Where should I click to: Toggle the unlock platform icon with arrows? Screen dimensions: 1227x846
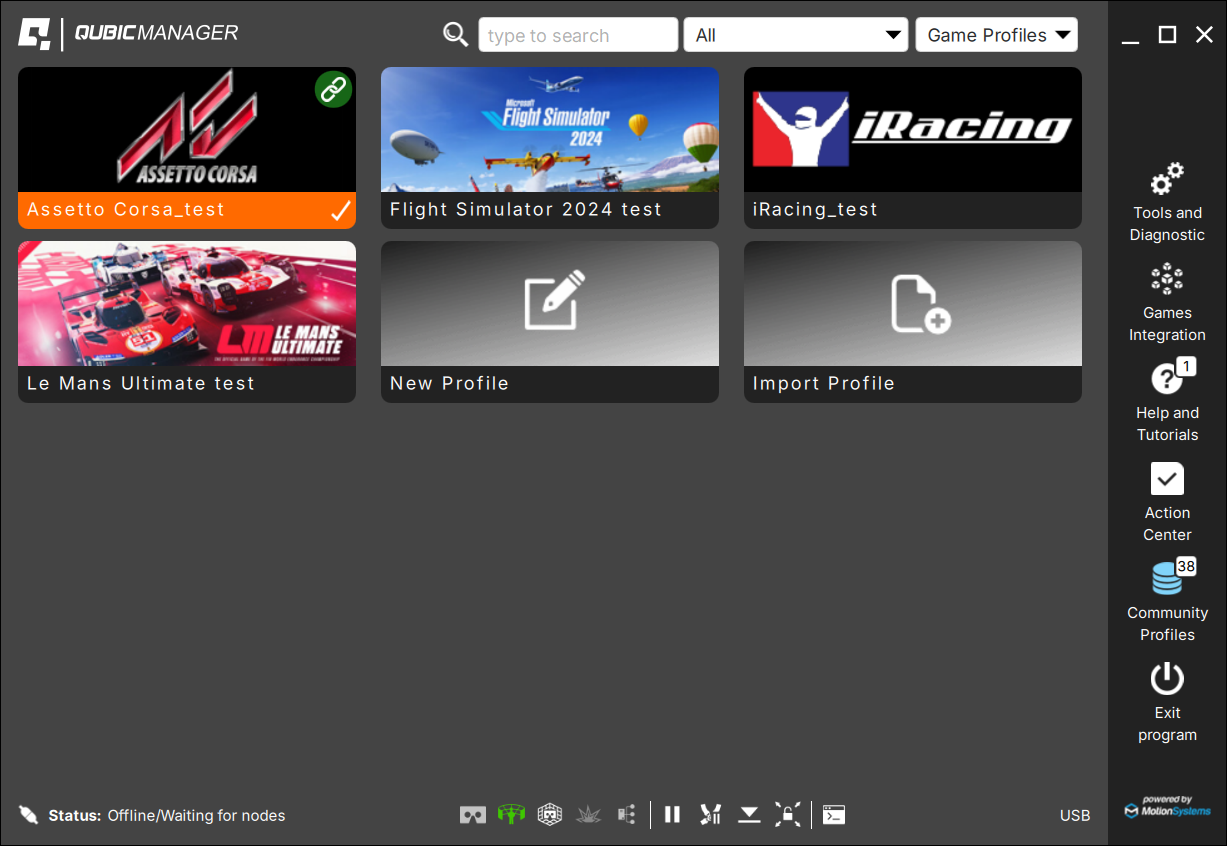(788, 815)
